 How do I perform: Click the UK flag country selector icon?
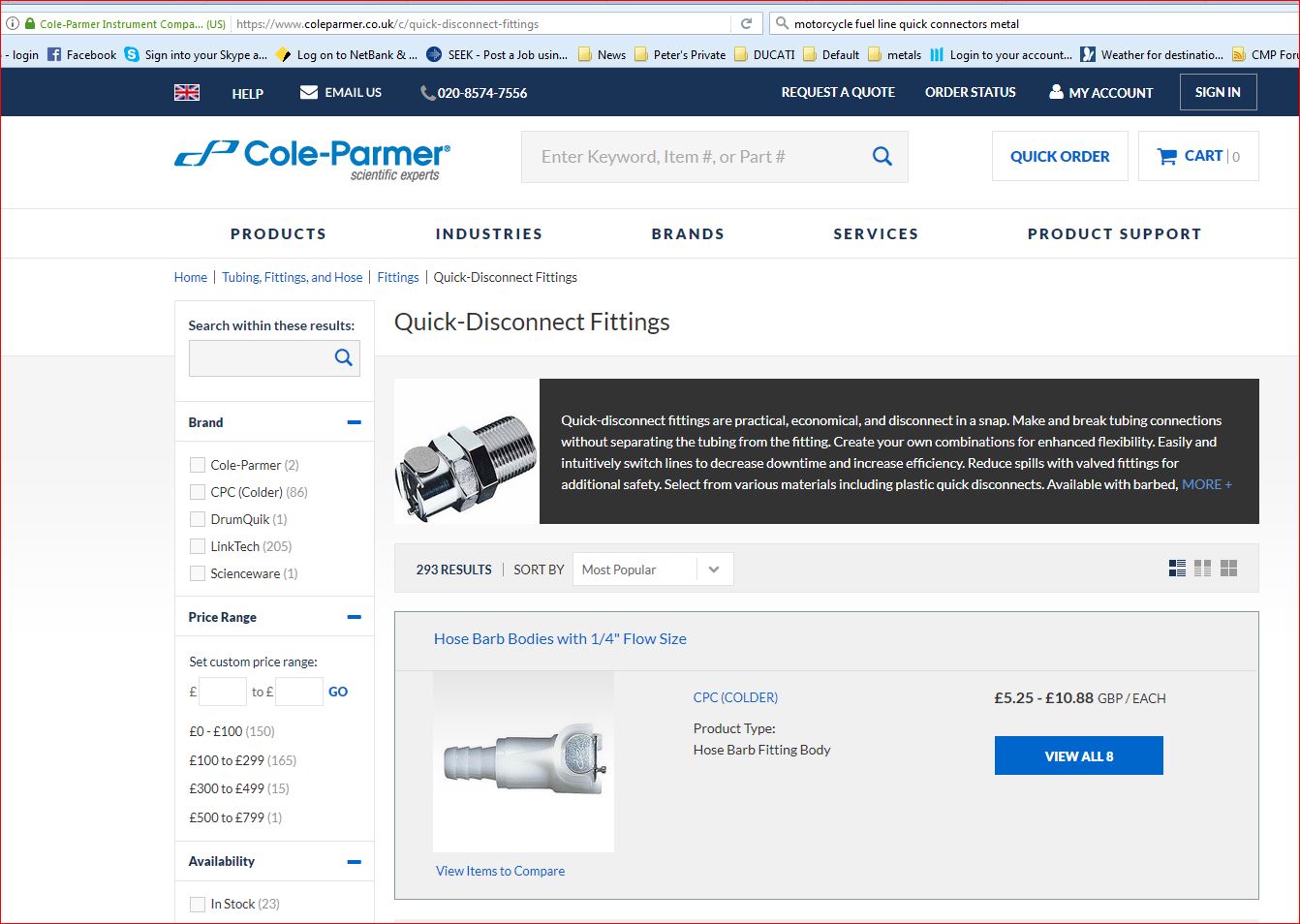187,92
